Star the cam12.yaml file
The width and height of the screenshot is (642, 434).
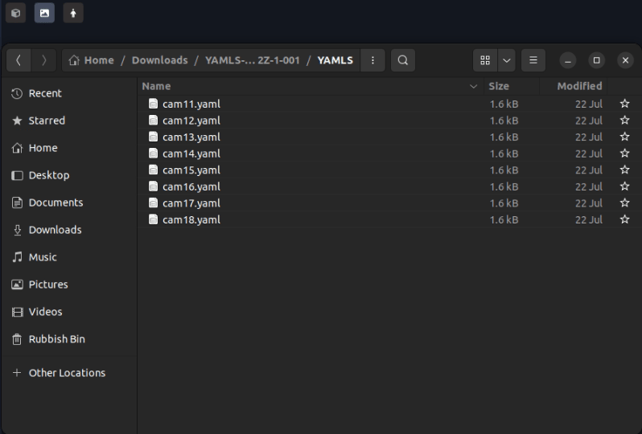[x=624, y=120]
